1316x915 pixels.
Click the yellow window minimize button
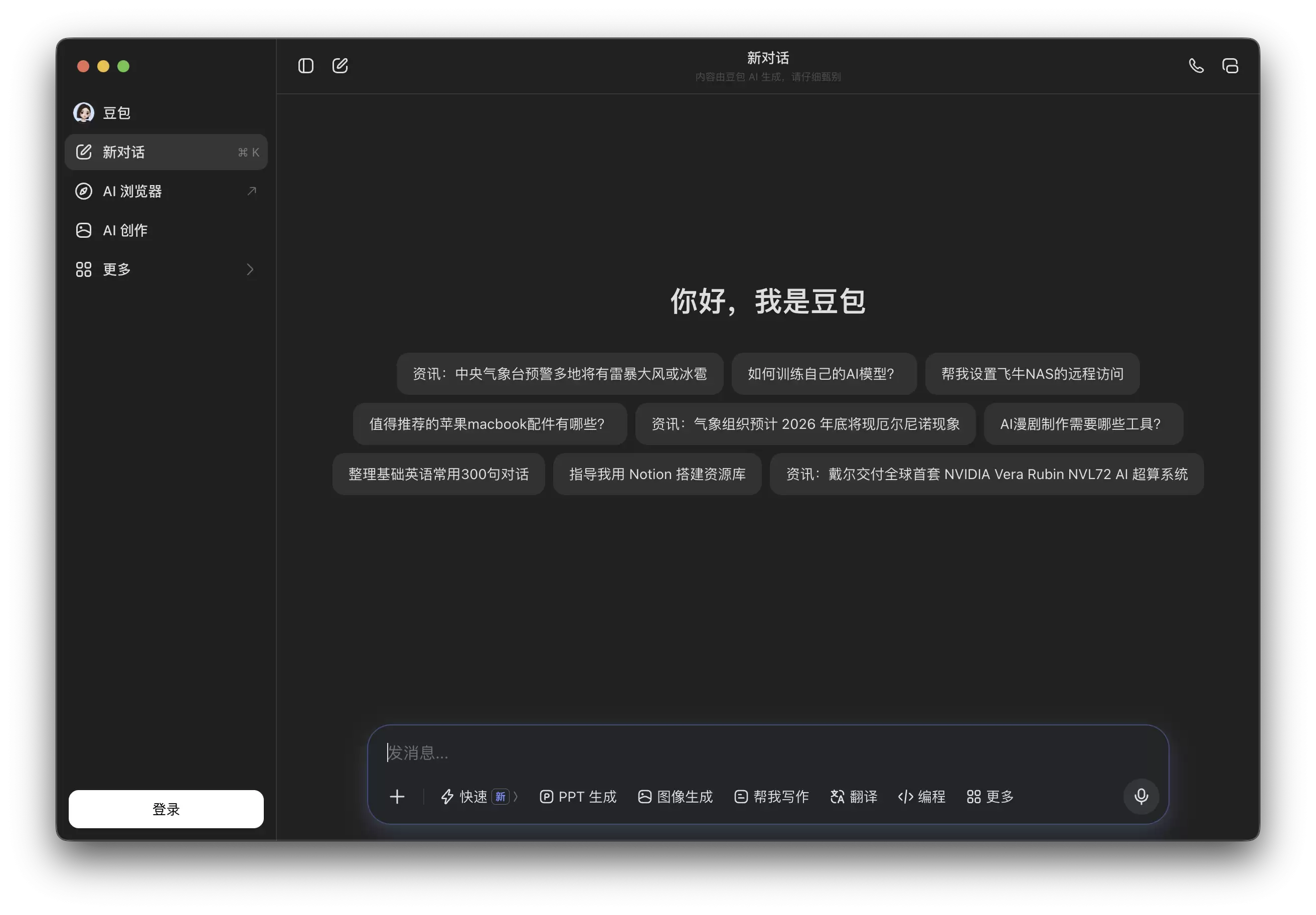(x=103, y=66)
